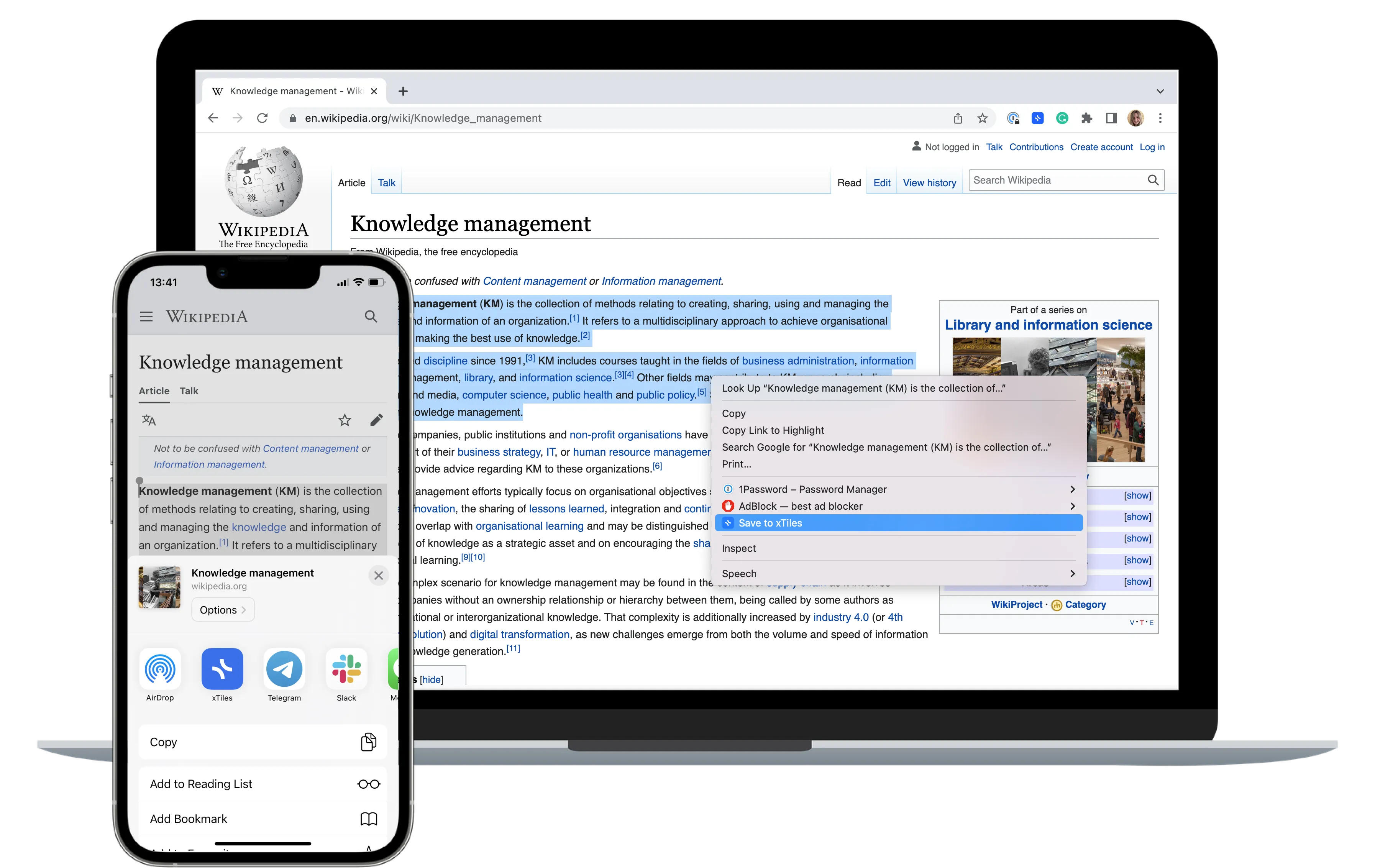The image size is (1375, 868).
Task: Share via Telegram from the share sheet
Action: (x=284, y=669)
